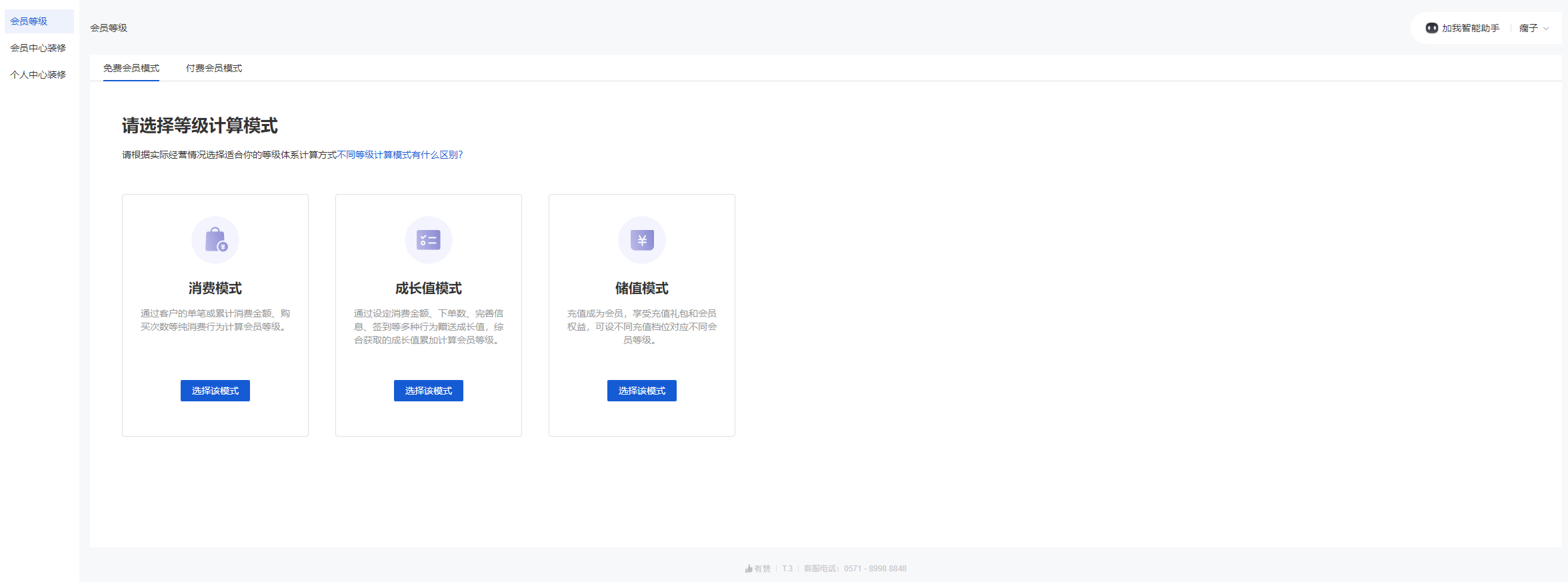Click the 成长值模式 card title

[429, 288]
